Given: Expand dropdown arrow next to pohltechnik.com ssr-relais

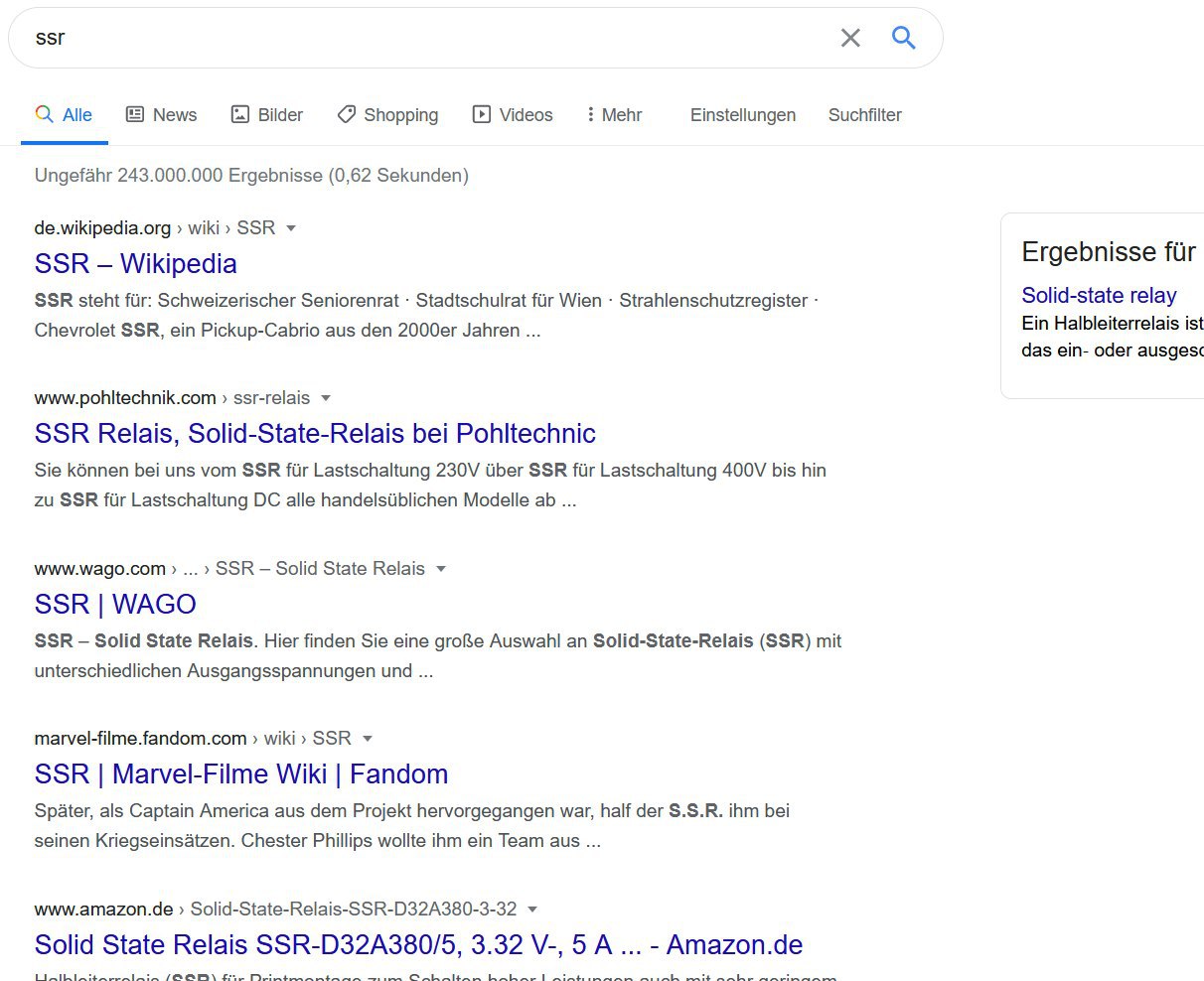Looking at the screenshot, I should 325,398.
